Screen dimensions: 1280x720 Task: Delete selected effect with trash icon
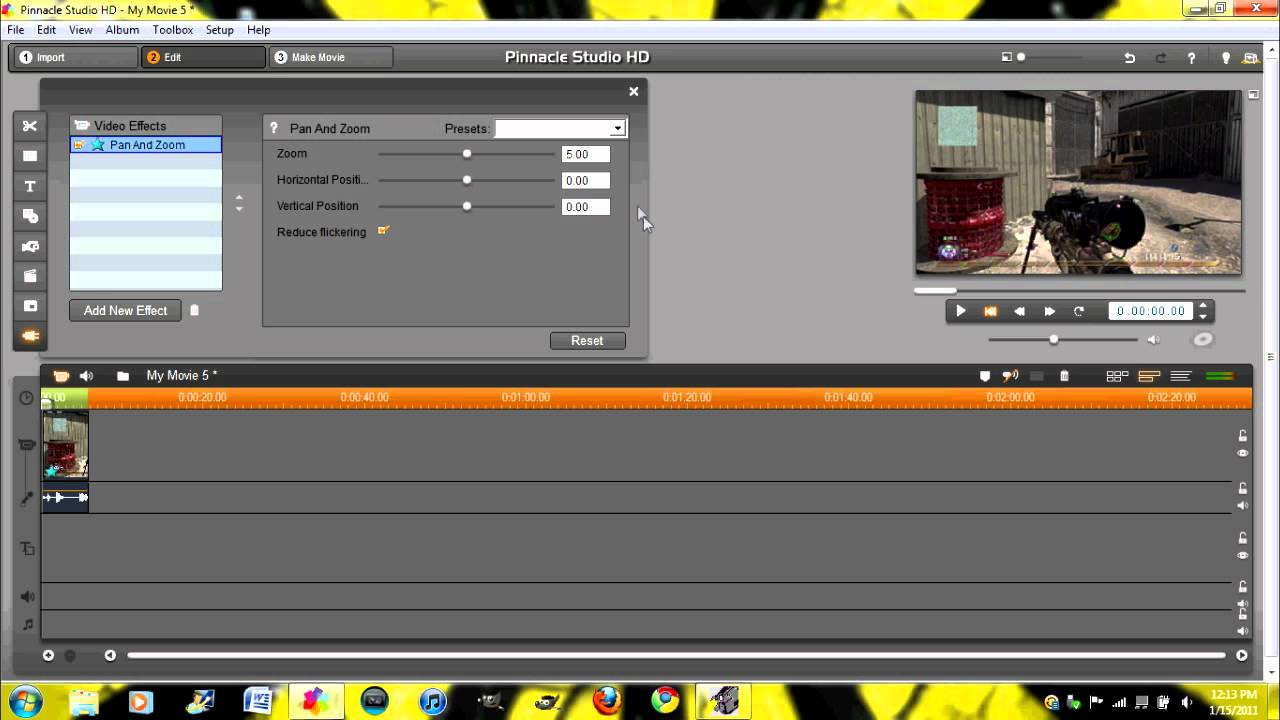(194, 310)
